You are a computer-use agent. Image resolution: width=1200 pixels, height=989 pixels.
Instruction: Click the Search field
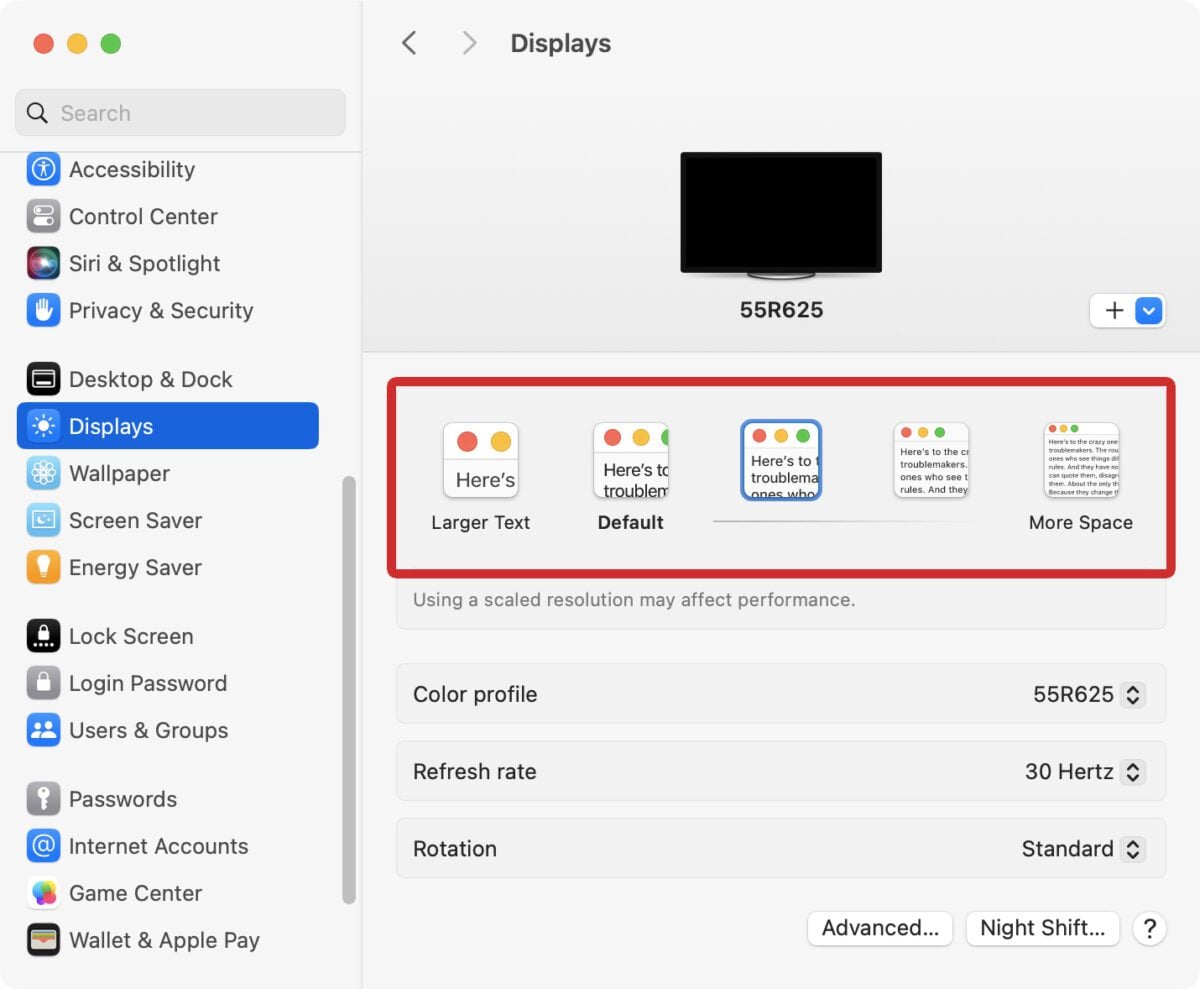point(180,112)
